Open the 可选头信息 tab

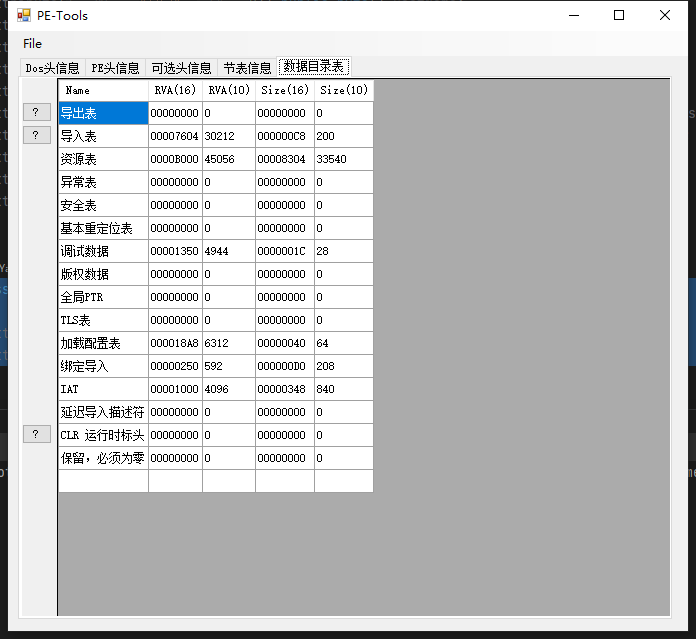[181, 68]
